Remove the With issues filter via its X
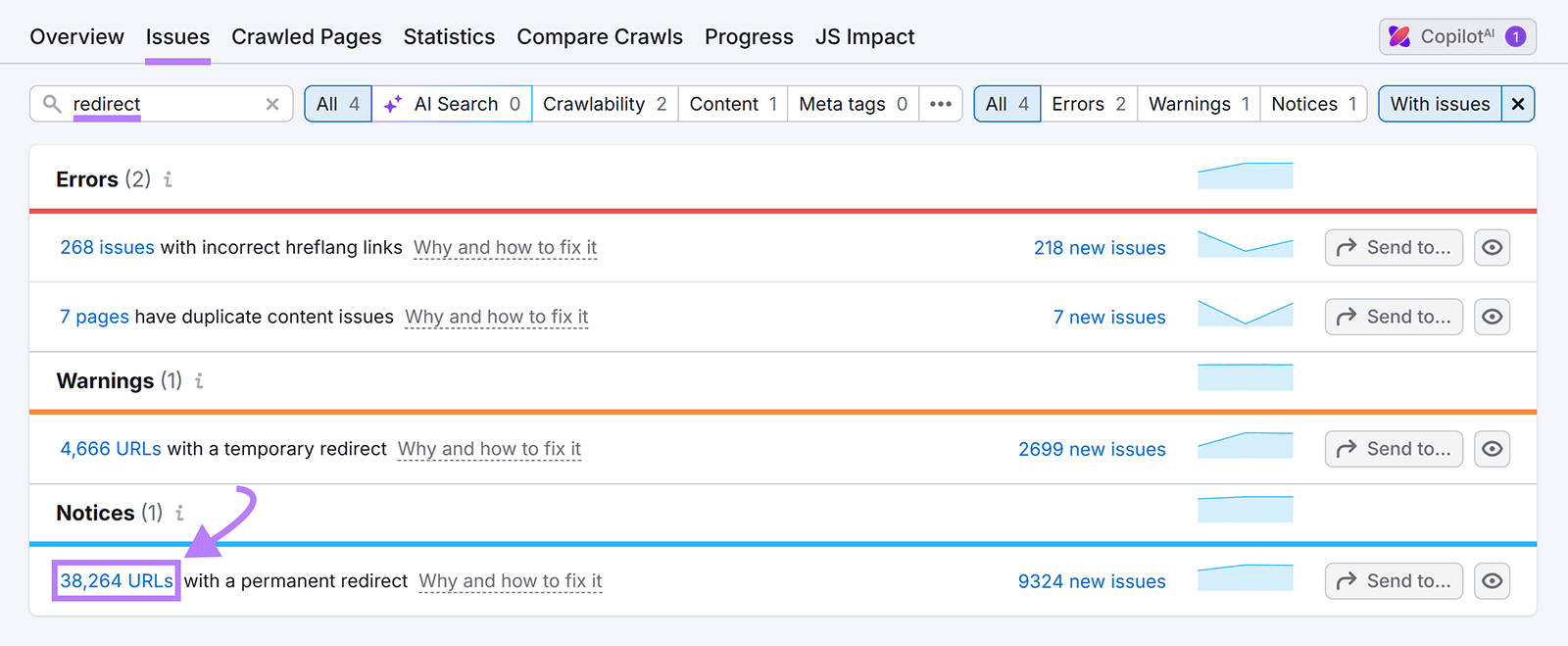 coord(1517,103)
